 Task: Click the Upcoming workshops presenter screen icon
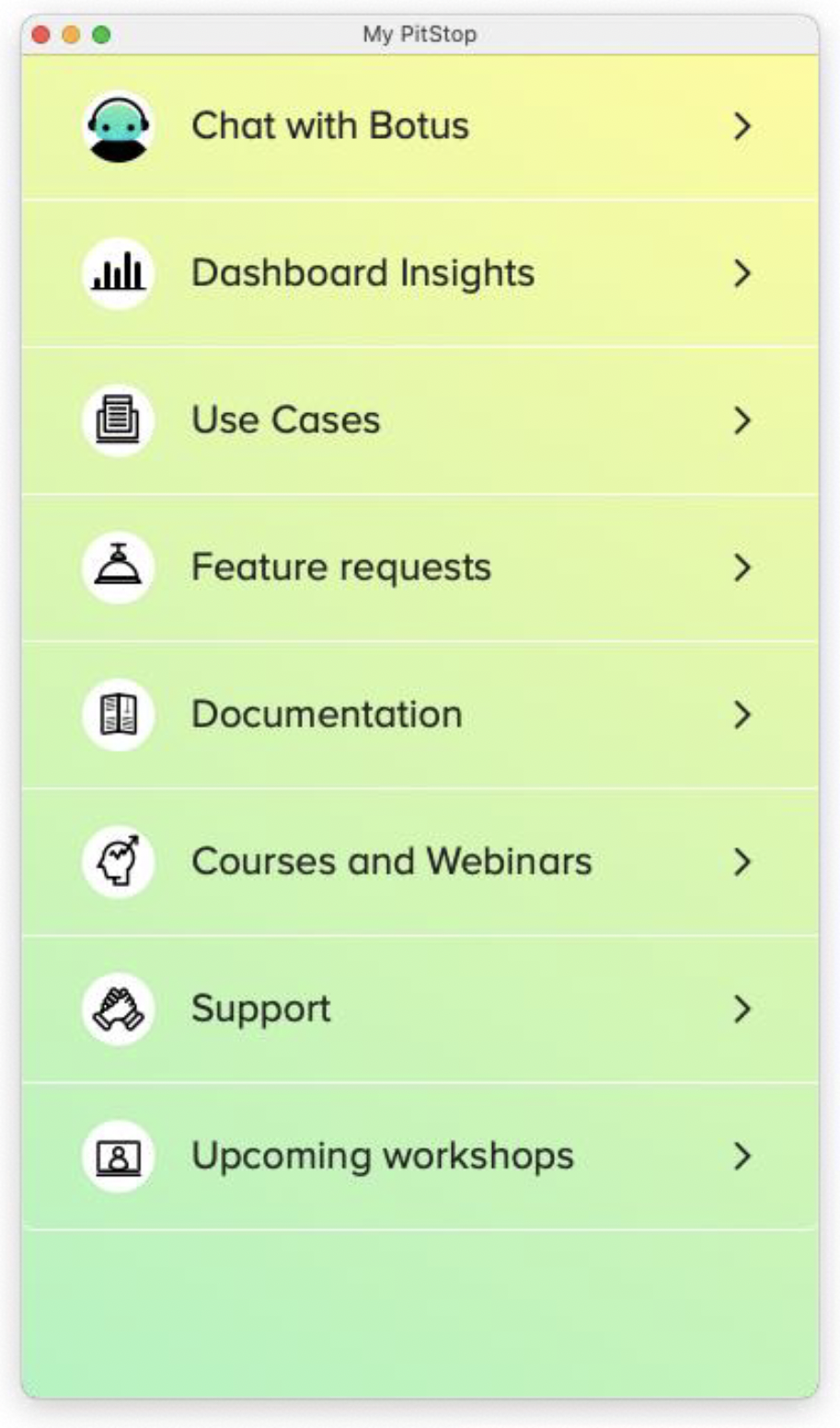tap(118, 1157)
